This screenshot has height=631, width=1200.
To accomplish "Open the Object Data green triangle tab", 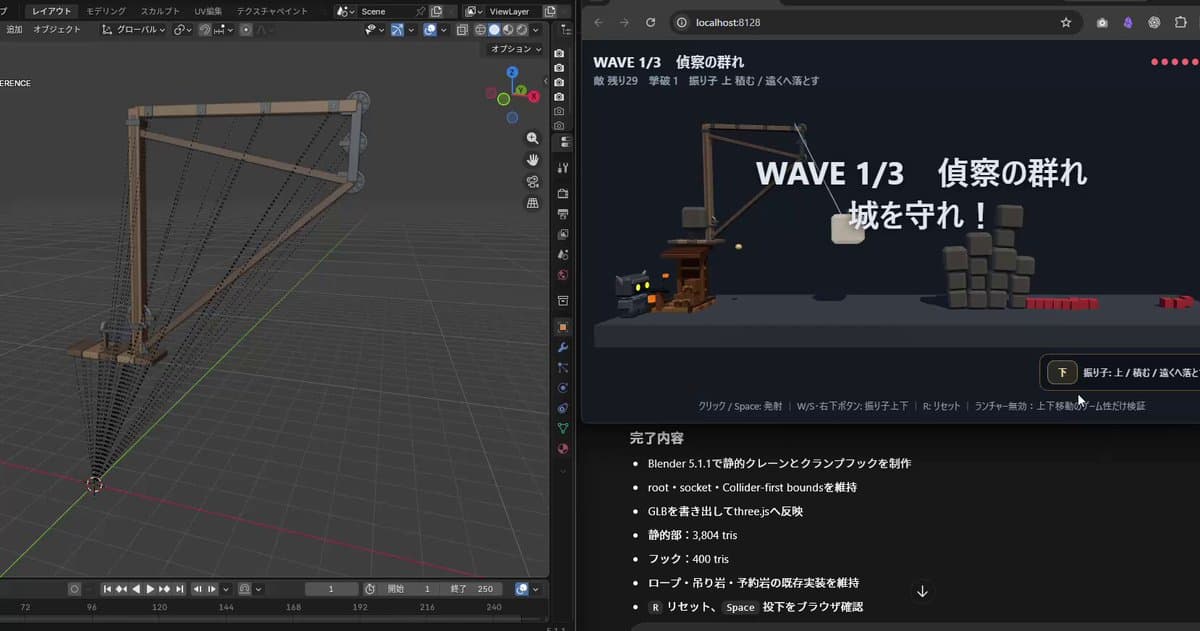I will (x=563, y=428).
